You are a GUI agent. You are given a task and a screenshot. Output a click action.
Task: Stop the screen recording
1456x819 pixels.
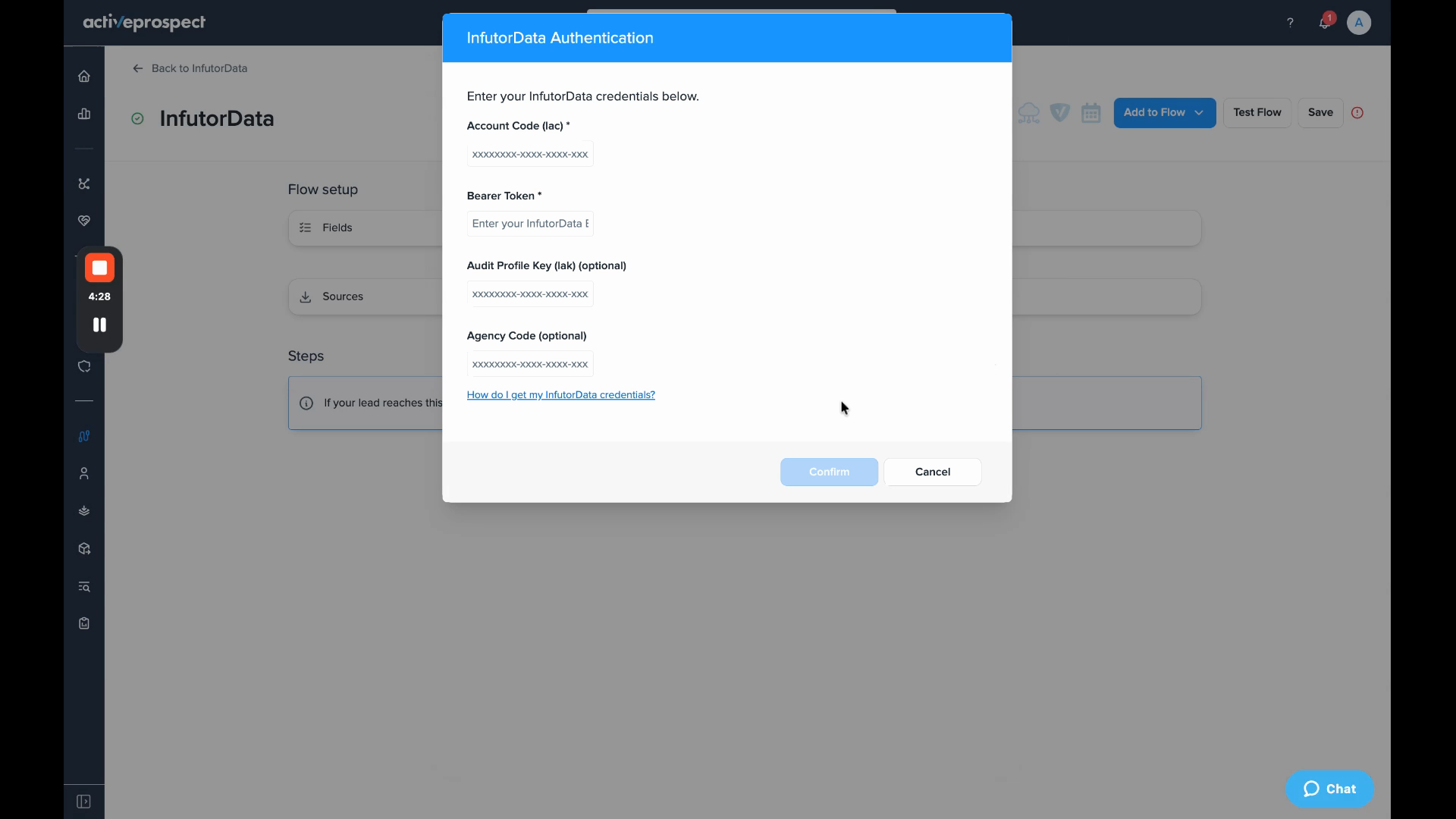coord(99,268)
